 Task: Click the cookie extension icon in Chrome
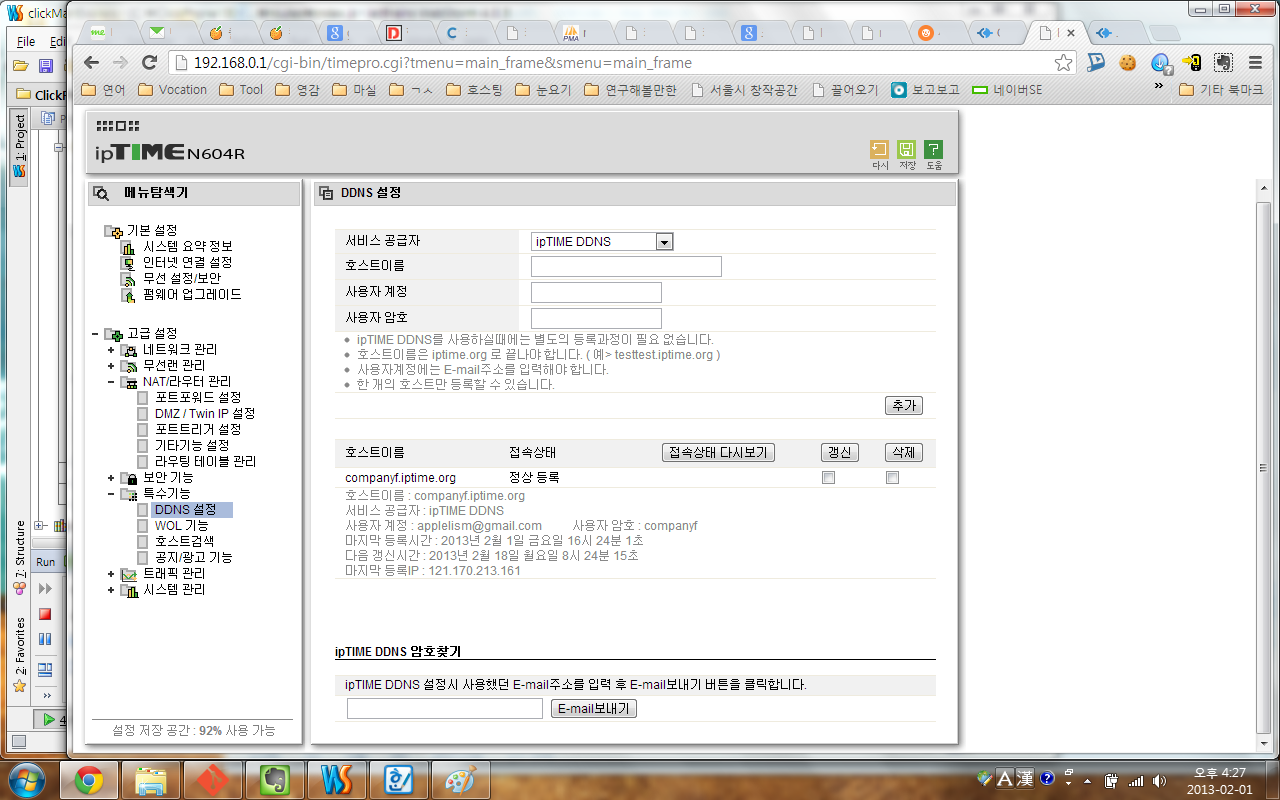(x=1128, y=62)
